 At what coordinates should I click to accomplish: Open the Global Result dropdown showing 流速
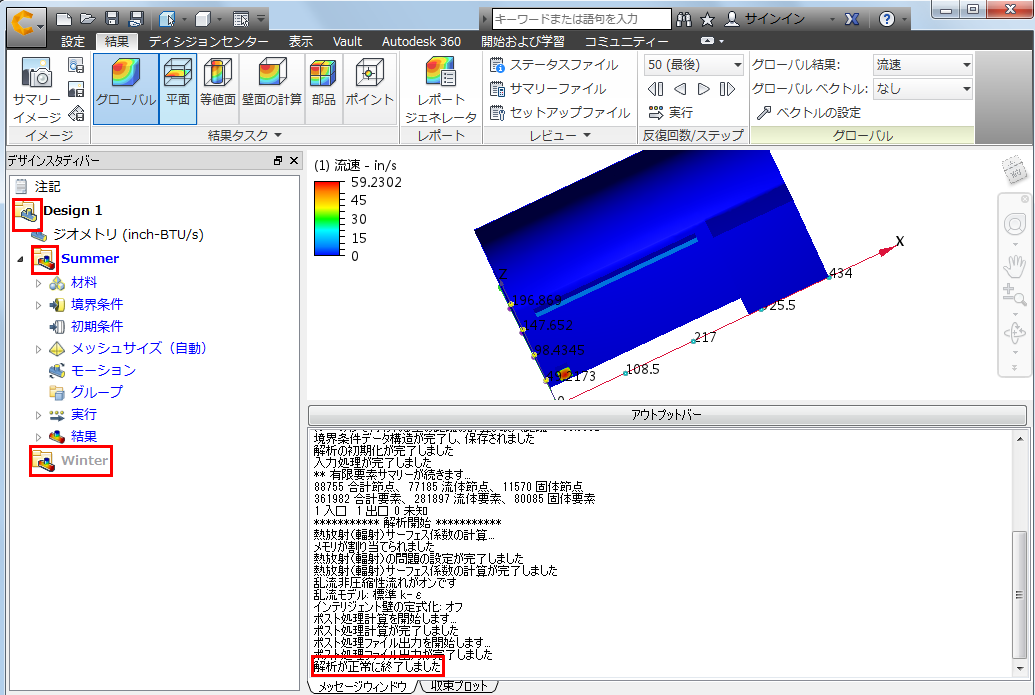click(x=923, y=65)
